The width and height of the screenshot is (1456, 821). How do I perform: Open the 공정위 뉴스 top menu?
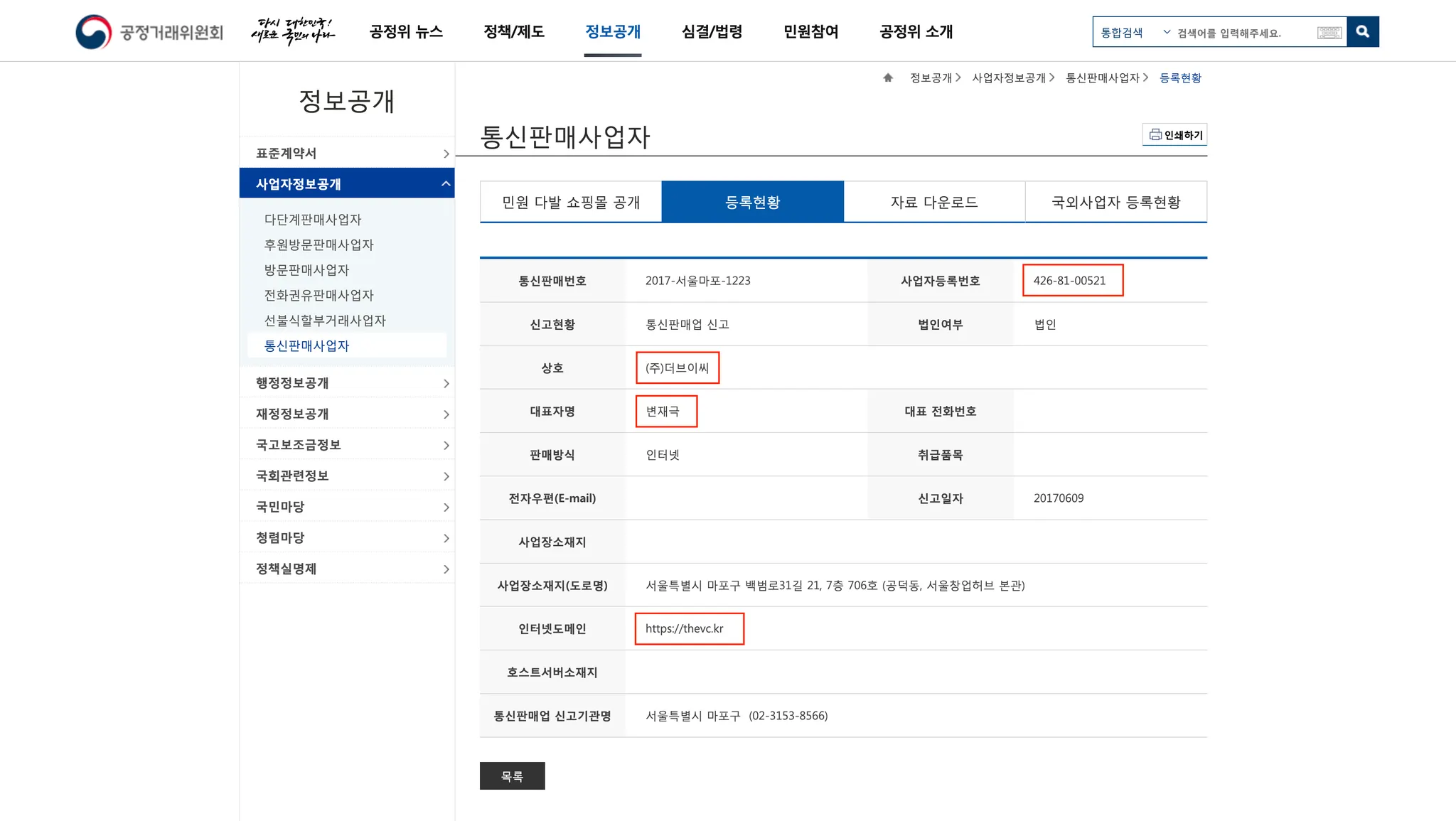[x=406, y=32]
